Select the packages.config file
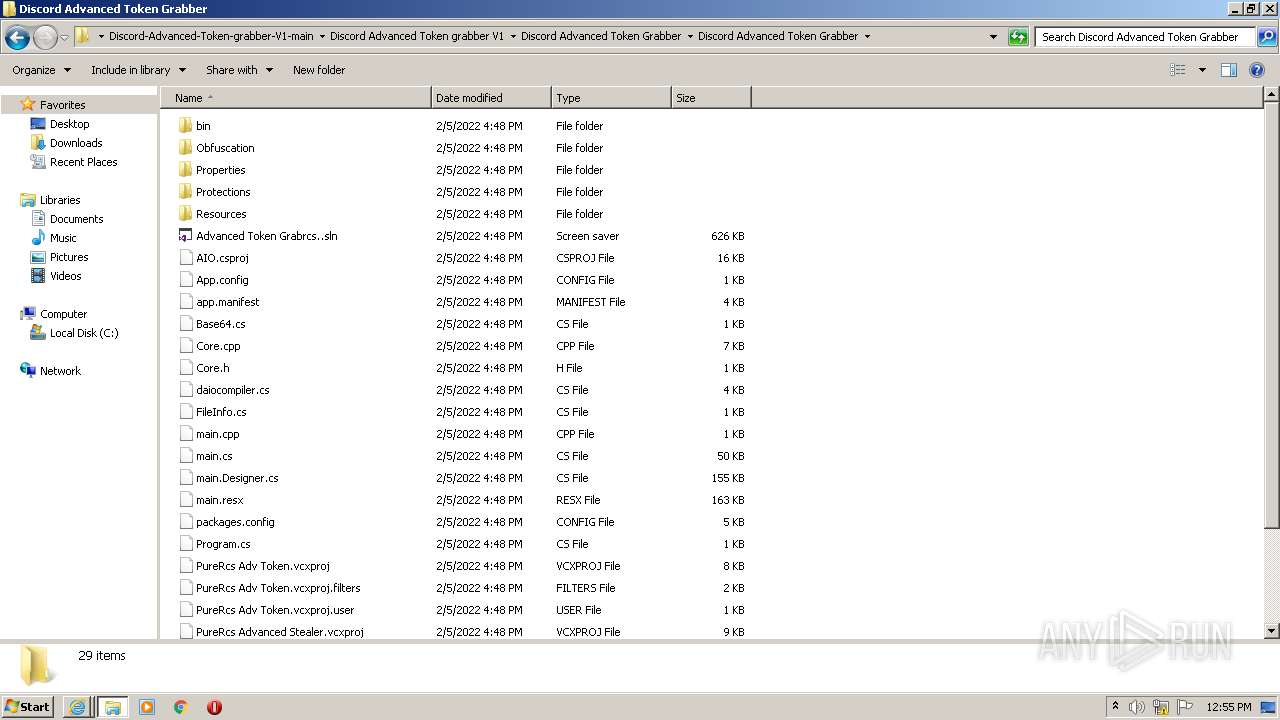1280x720 pixels. point(235,522)
